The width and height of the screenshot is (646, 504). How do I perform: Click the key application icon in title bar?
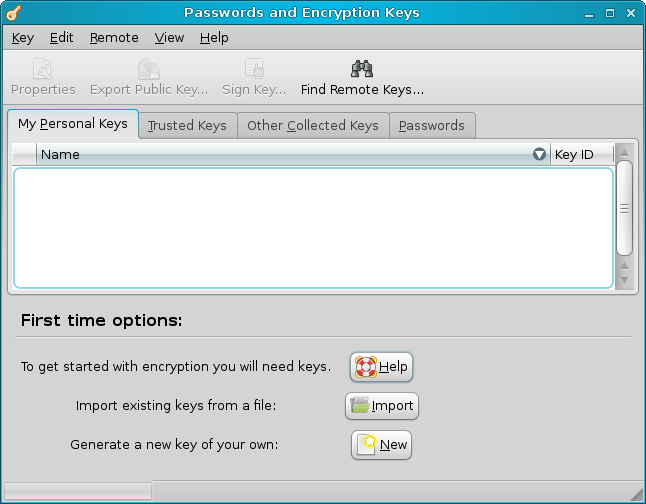click(14, 13)
